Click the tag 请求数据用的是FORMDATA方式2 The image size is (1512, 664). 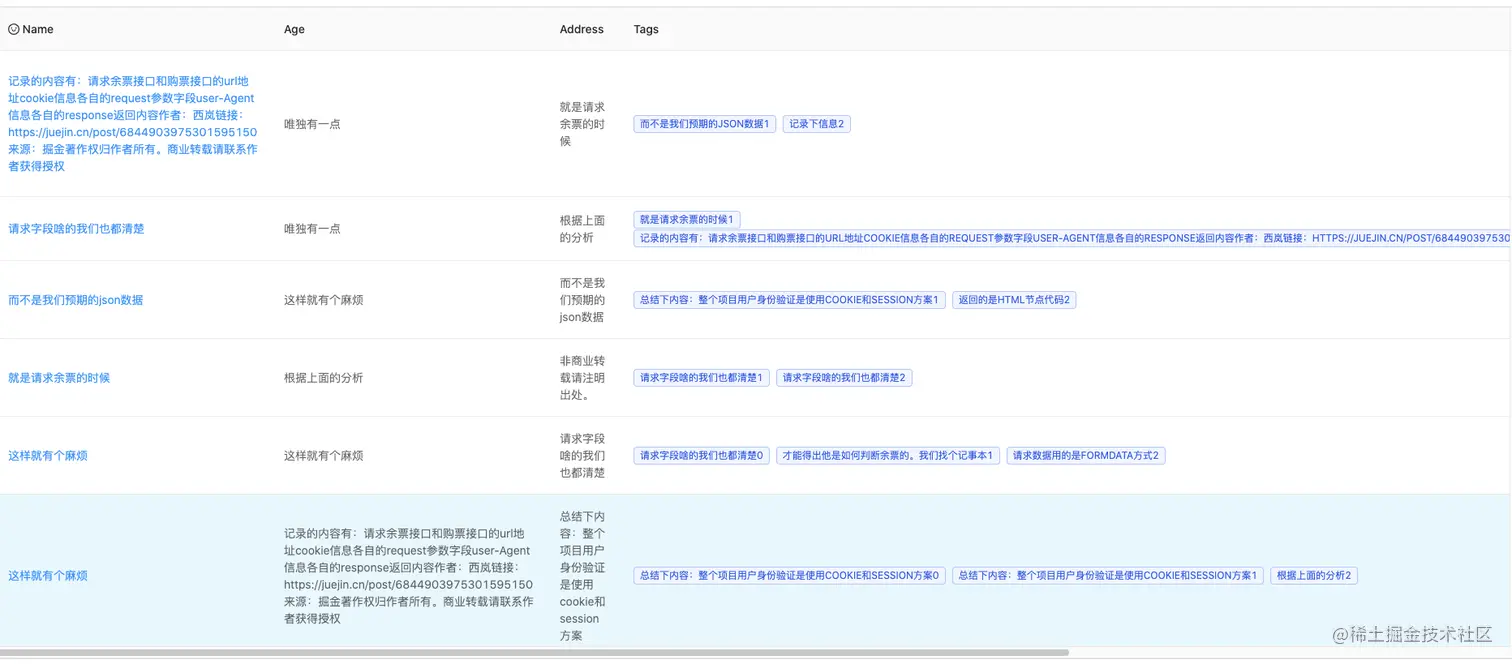(1086, 456)
